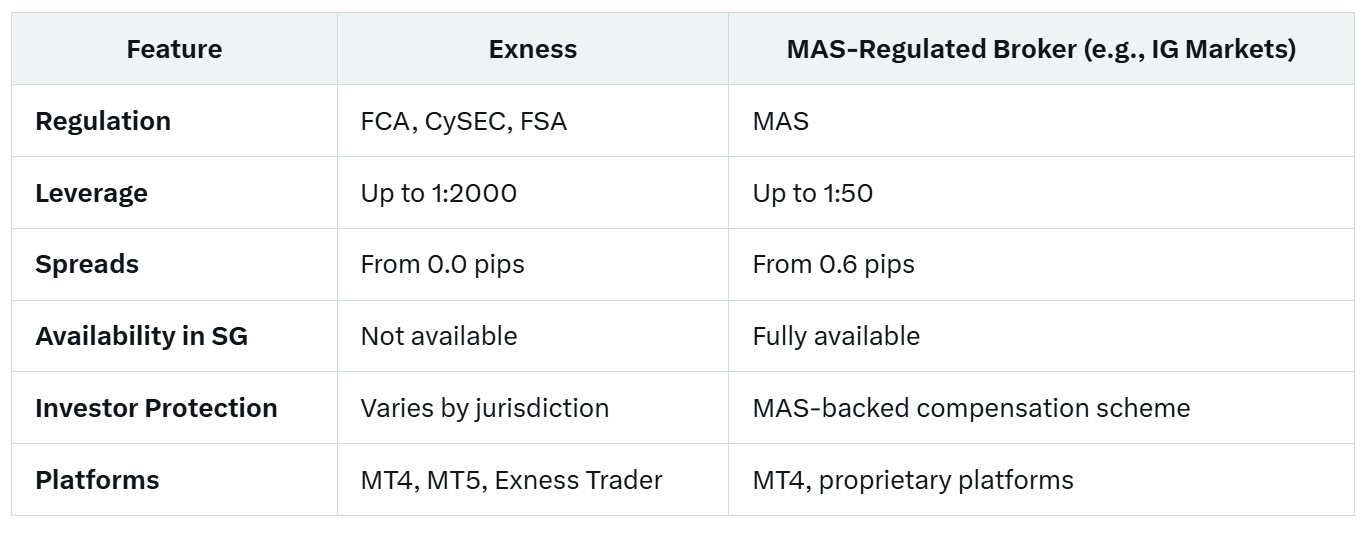Select the Fully available cell
The image size is (1369, 534).
836,336
